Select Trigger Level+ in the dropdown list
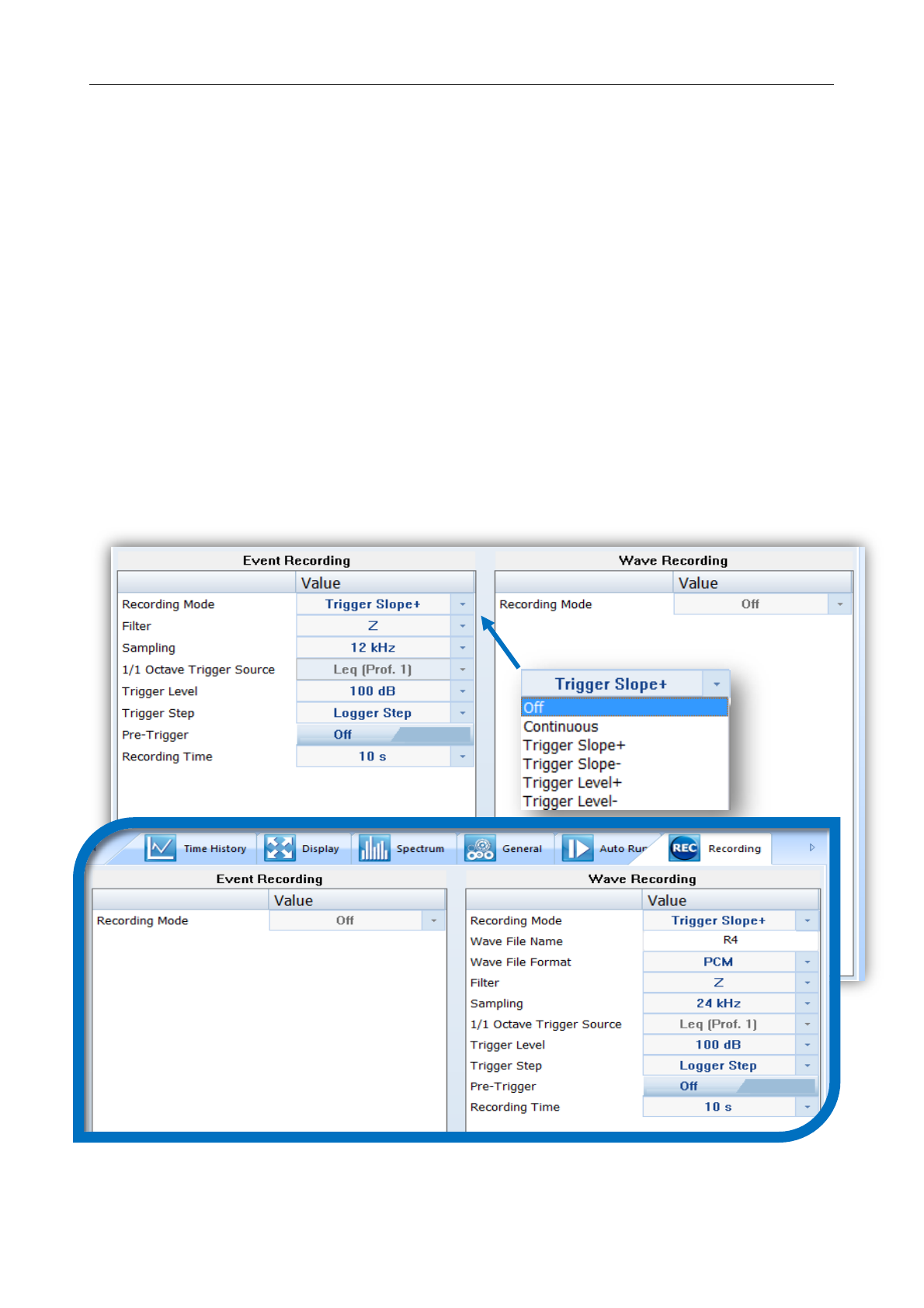 click(x=624, y=783)
